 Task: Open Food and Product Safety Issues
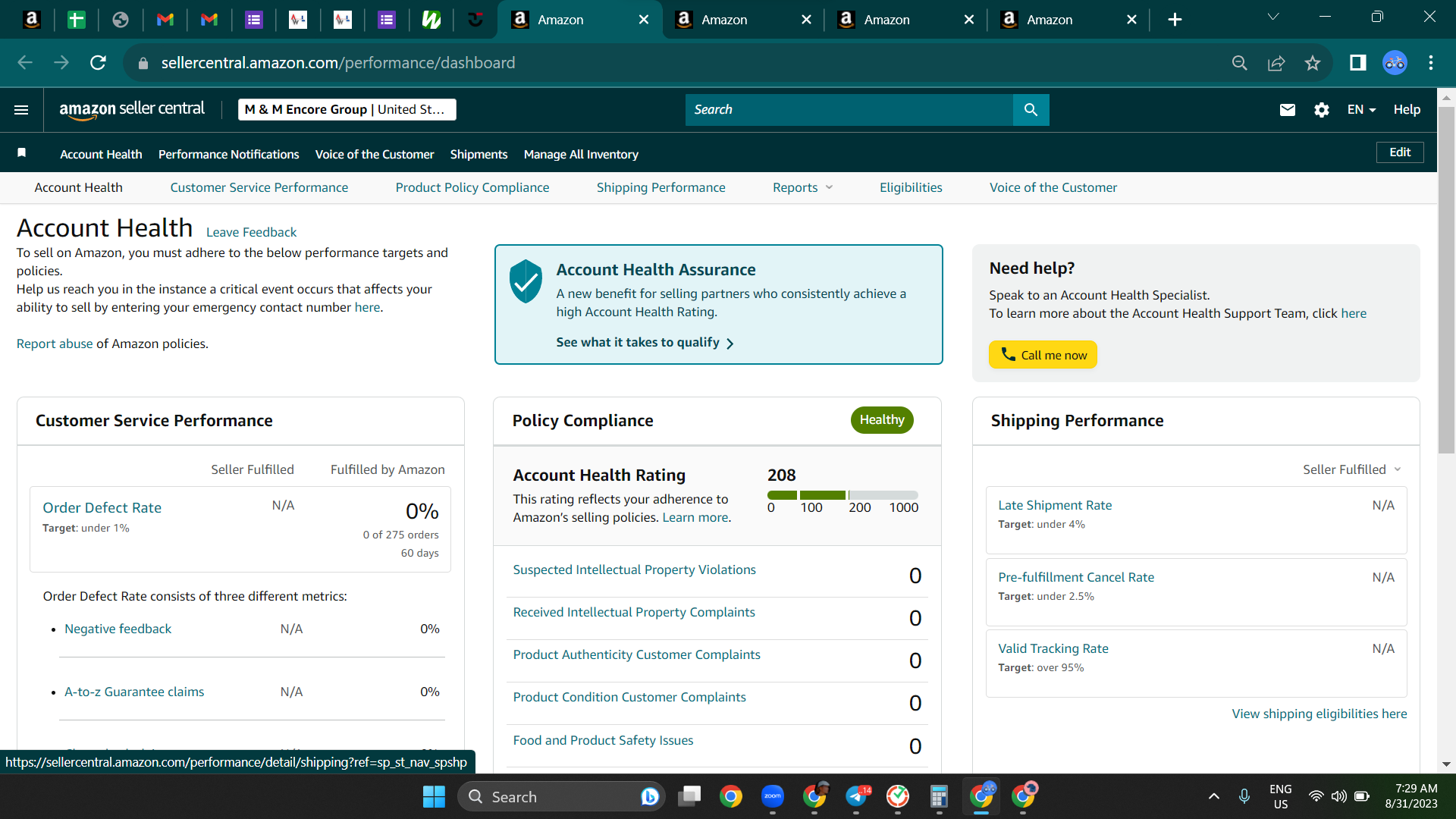click(603, 740)
